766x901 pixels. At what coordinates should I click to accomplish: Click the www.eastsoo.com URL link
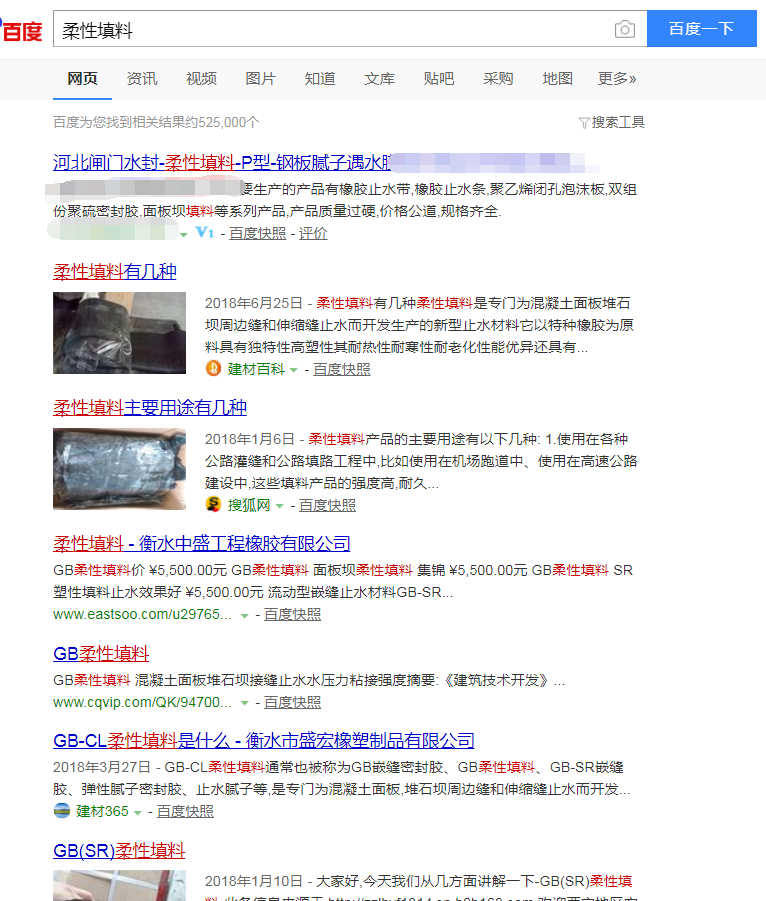[x=143, y=614]
